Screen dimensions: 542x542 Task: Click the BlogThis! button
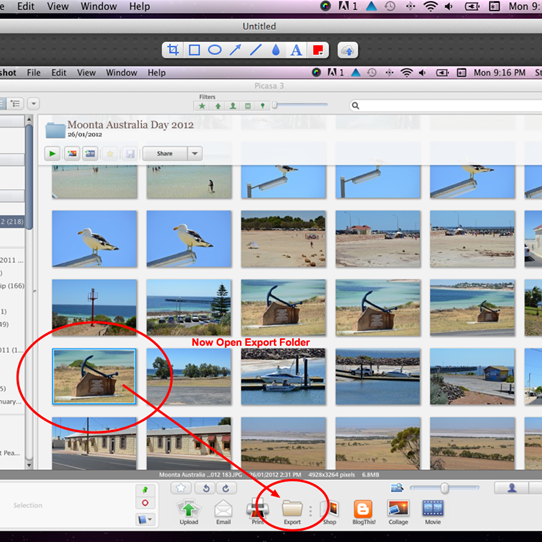pos(363,512)
